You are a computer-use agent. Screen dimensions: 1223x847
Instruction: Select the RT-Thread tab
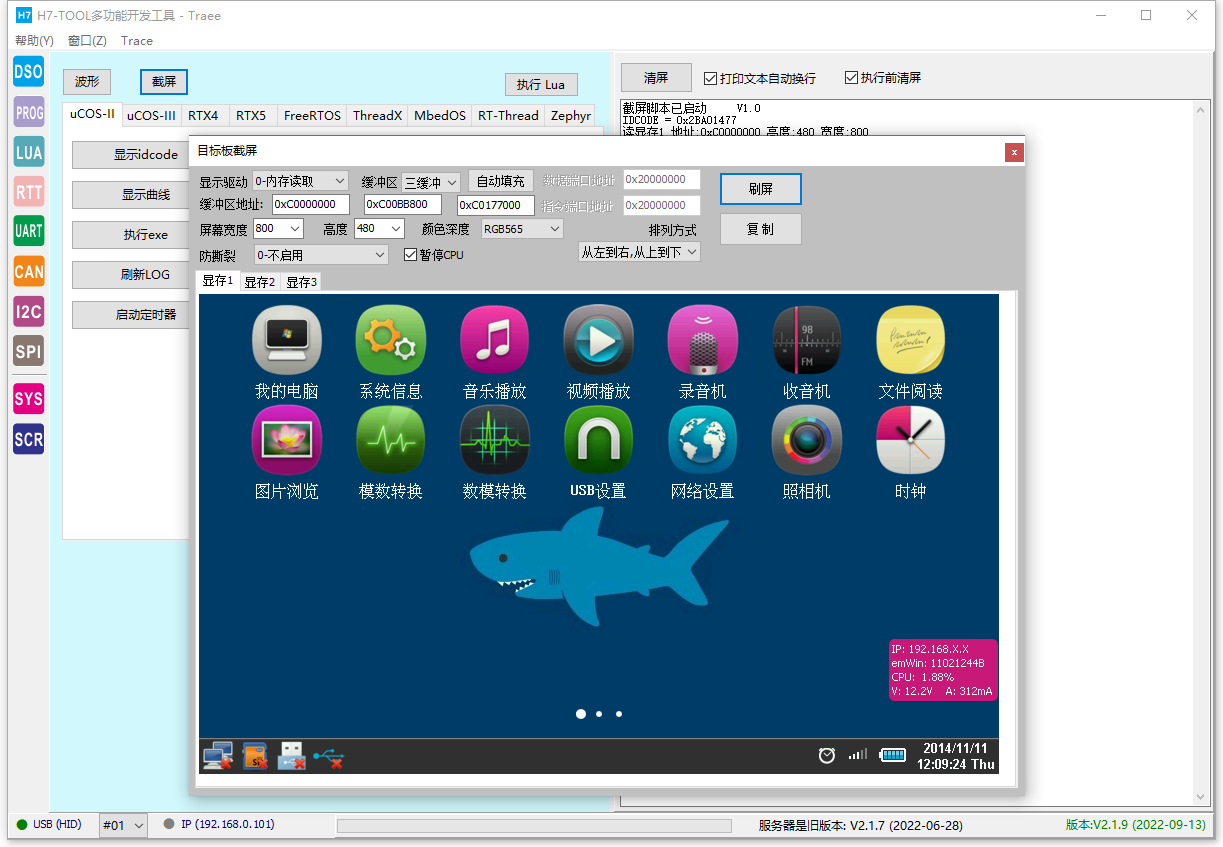[x=508, y=115]
